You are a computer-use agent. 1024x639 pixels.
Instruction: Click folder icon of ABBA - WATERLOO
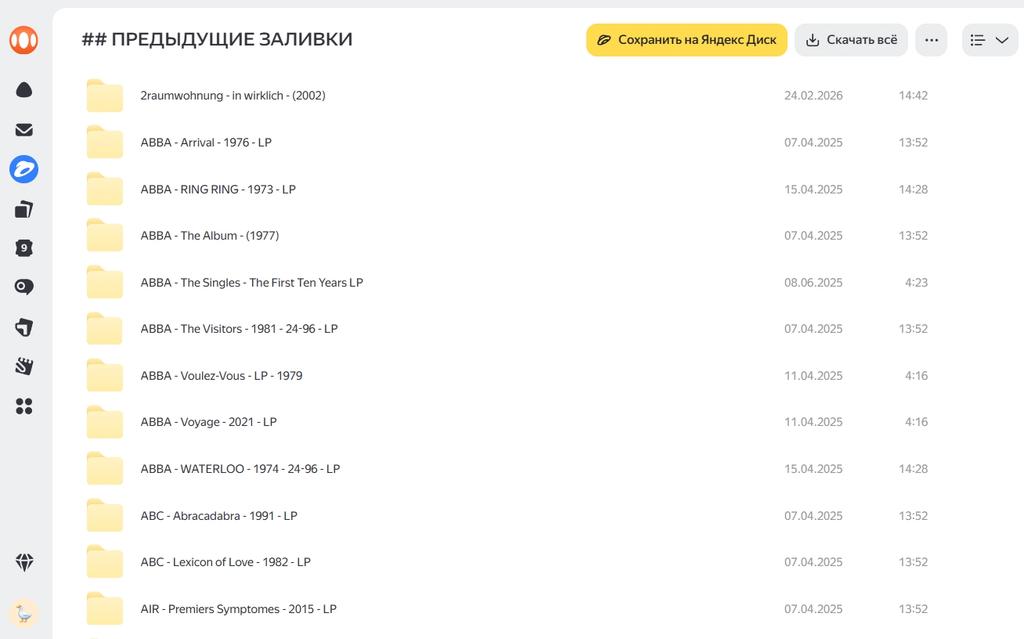point(104,469)
